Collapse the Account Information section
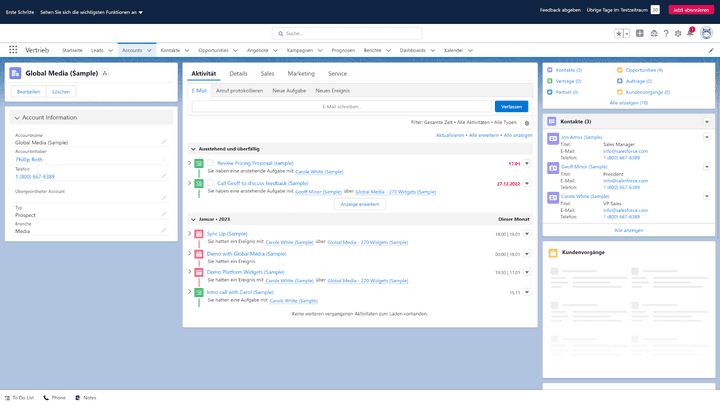720x405 pixels. pyautogui.click(x=17, y=117)
